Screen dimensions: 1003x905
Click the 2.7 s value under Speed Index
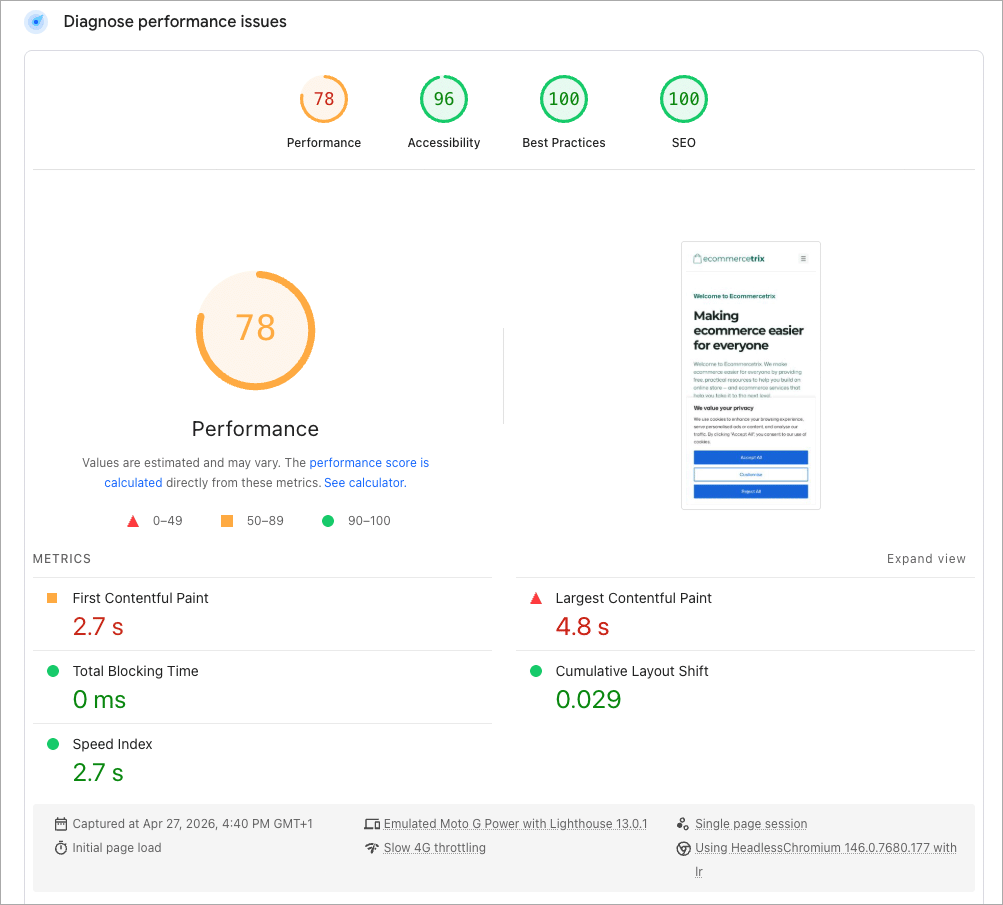[x=98, y=773]
